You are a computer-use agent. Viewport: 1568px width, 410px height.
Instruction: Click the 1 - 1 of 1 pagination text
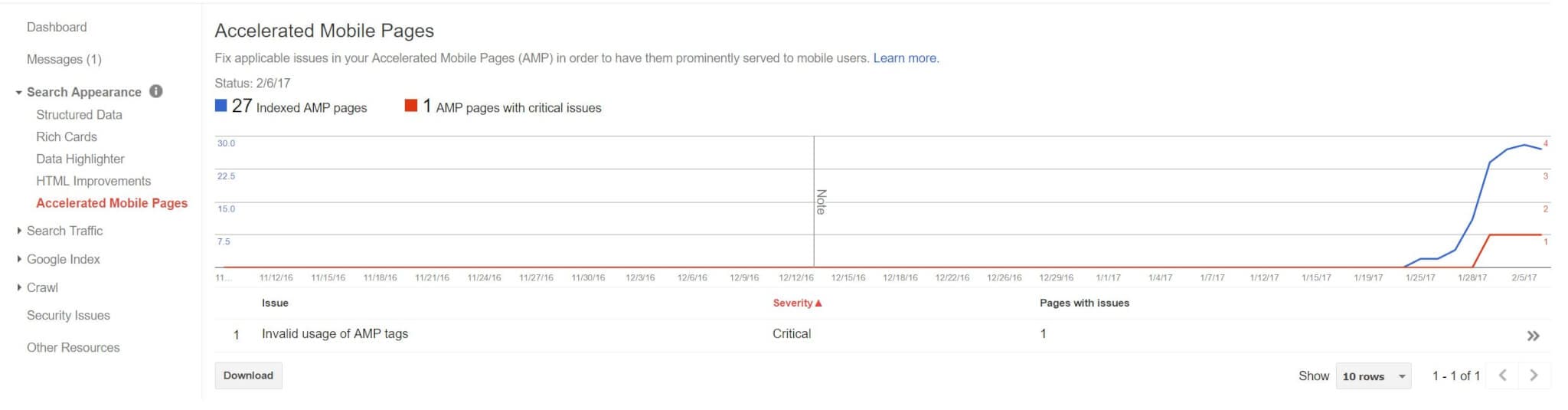pos(1456,376)
